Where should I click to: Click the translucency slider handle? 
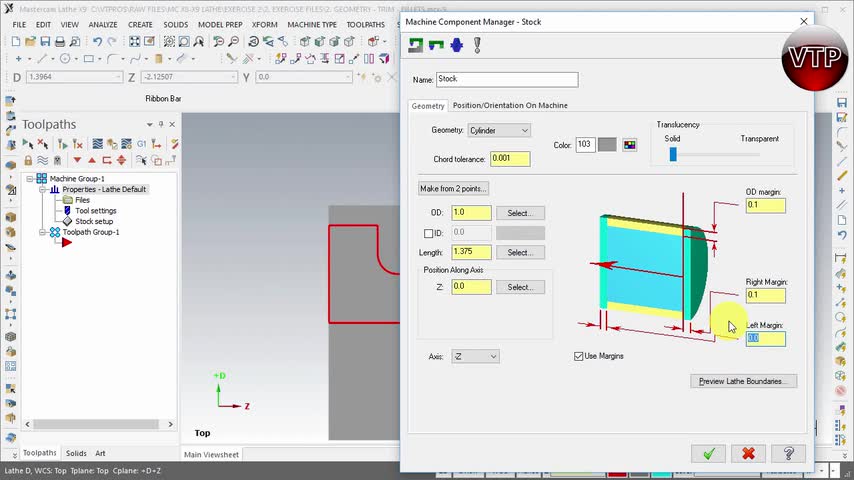673,154
